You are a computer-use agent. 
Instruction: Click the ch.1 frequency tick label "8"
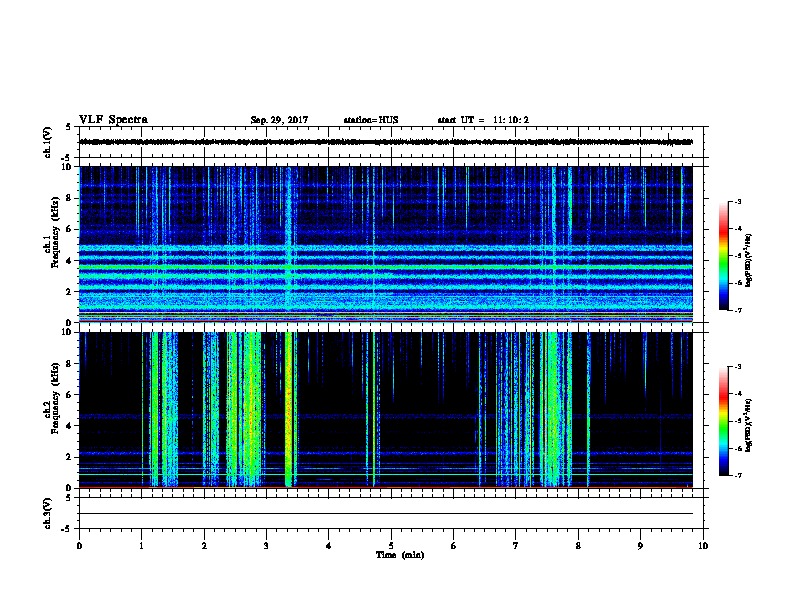[69, 198]
